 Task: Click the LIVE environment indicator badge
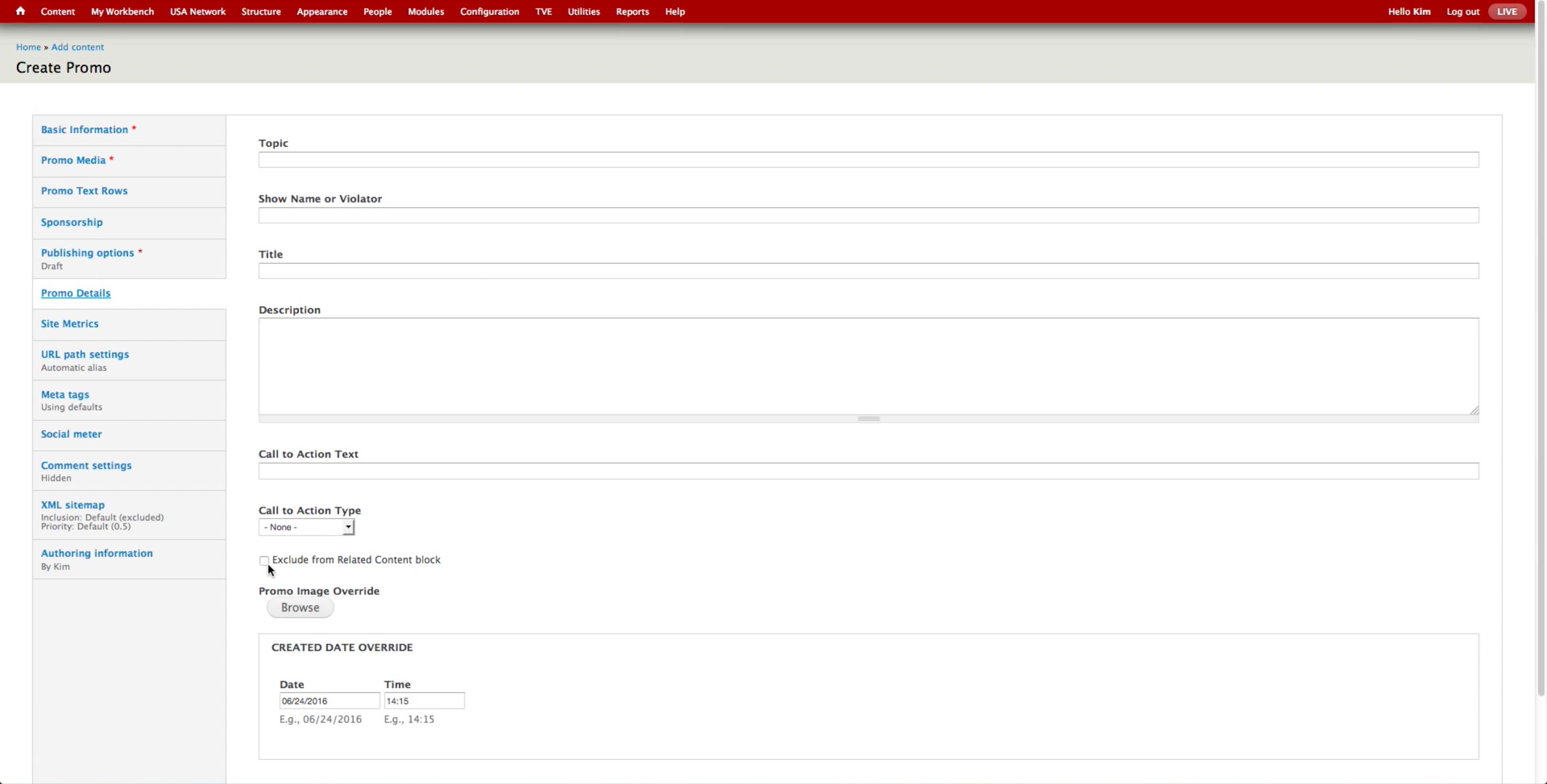[x=1506, y=11]
